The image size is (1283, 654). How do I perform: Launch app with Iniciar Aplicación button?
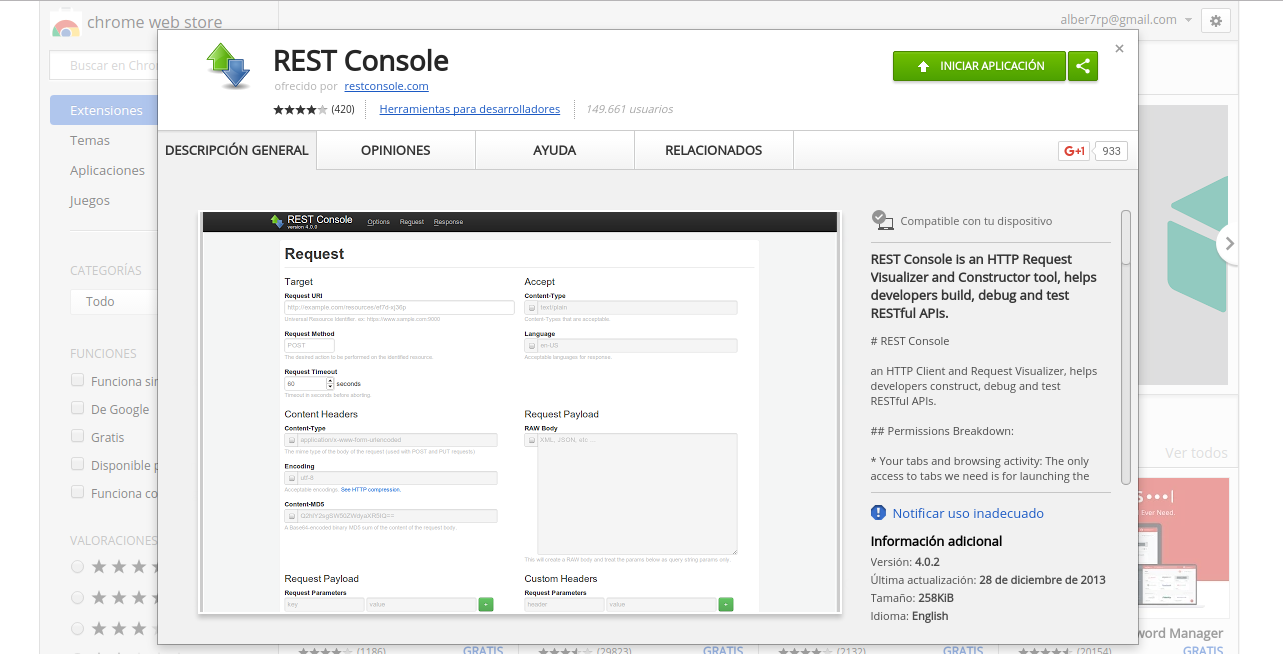coord(979,66)
